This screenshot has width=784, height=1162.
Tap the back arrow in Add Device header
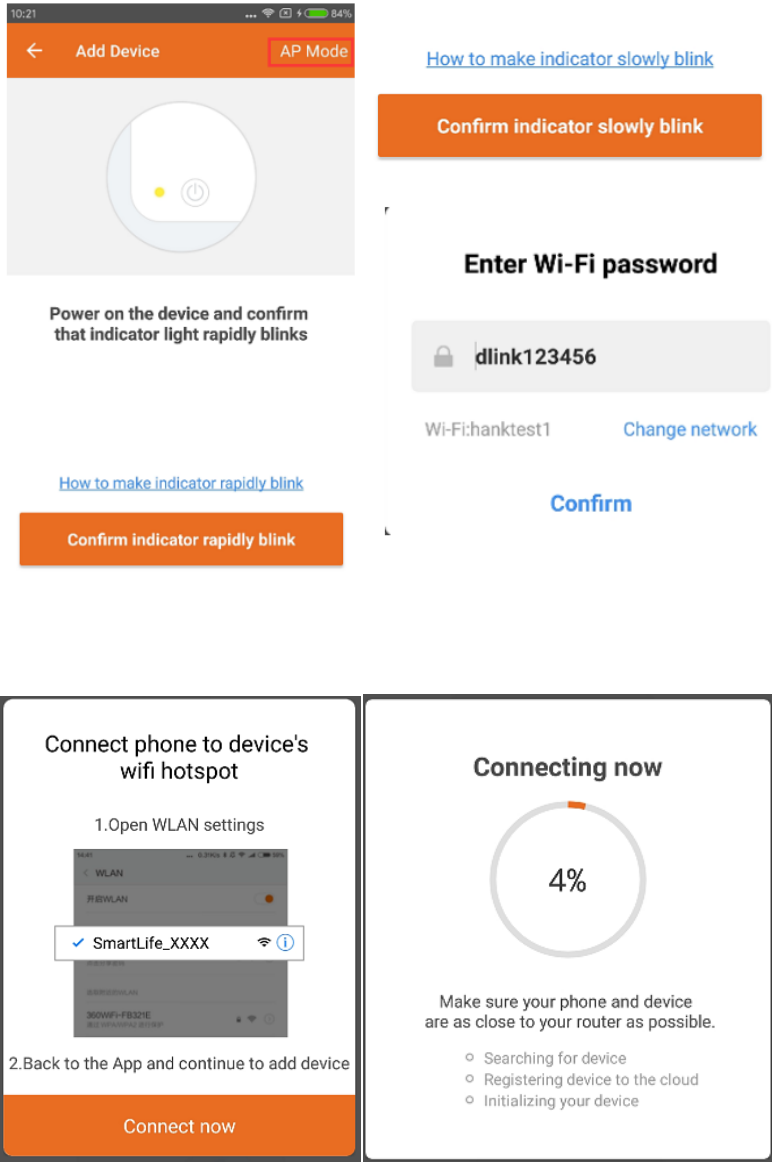35,51
